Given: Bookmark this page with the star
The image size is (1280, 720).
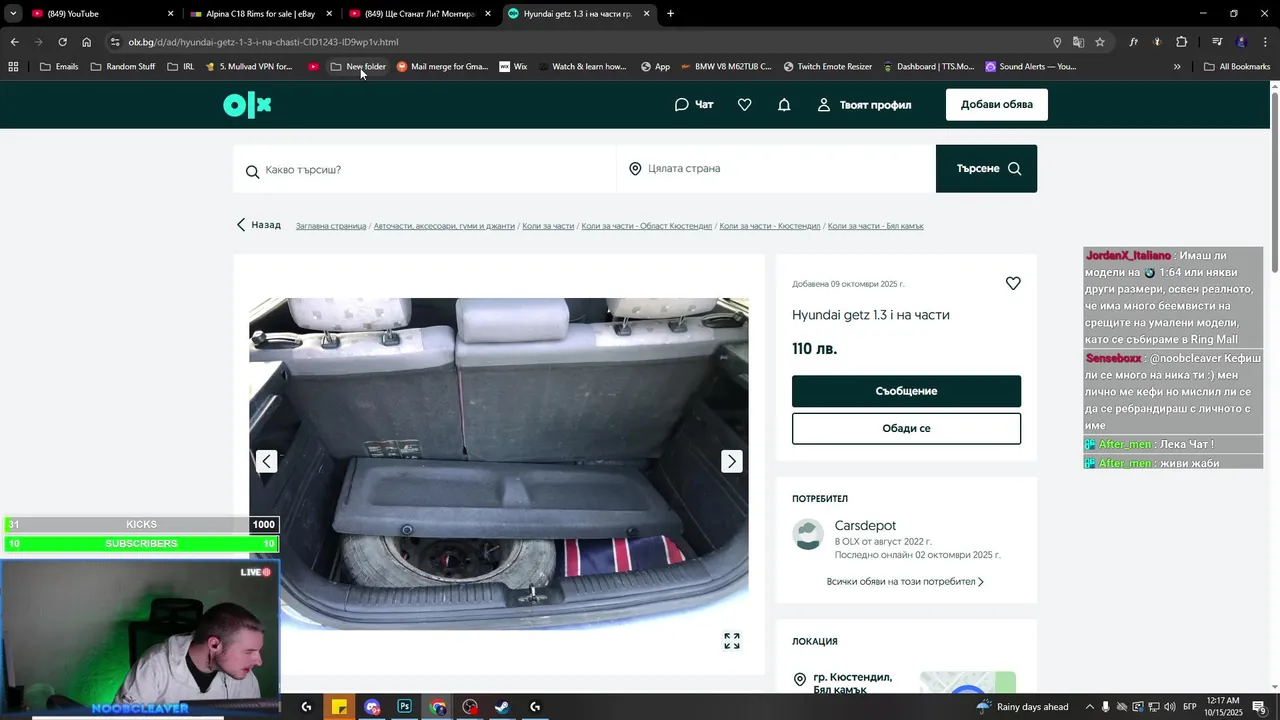Looking at the screenshot, I should tap(1100, 42).
